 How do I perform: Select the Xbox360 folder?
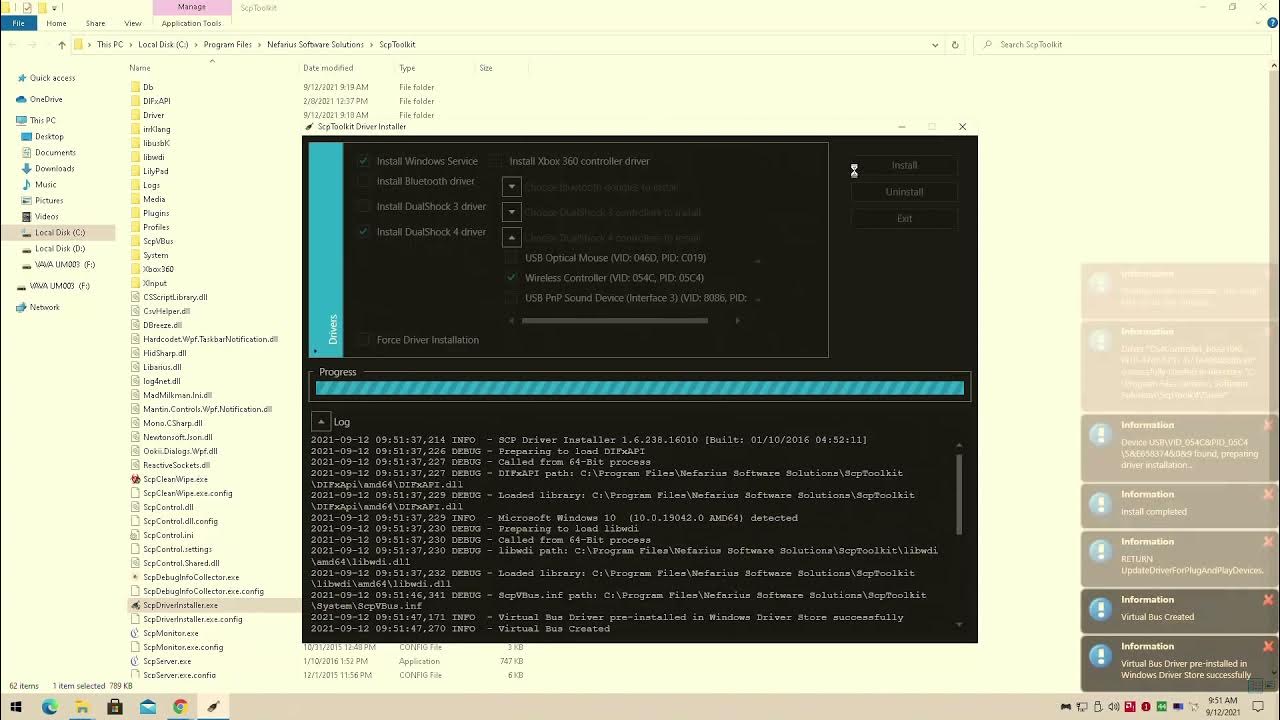coord(158,269)
